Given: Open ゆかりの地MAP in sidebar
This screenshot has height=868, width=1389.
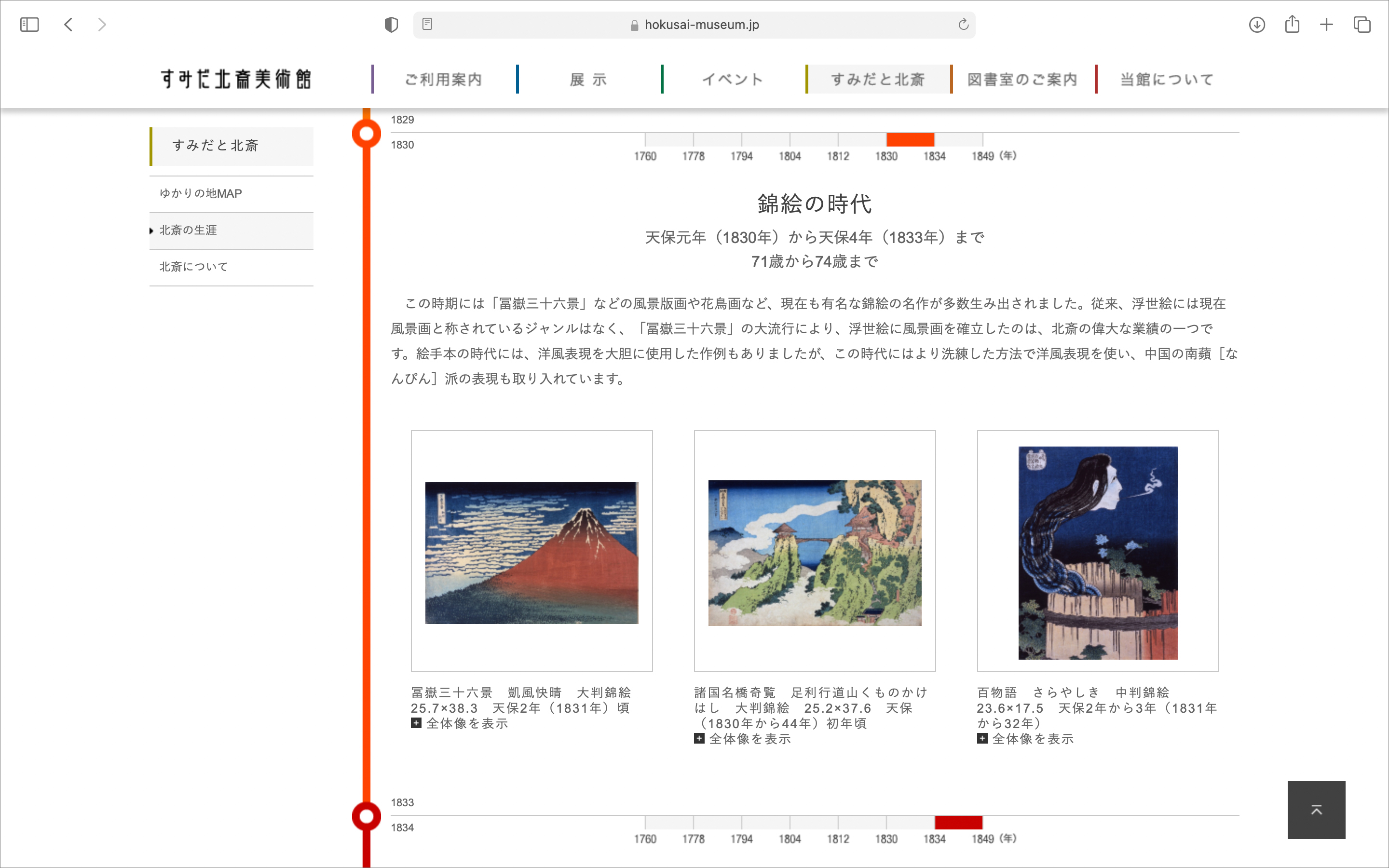Looking at the screenshot, I should (x=232, y=193).
